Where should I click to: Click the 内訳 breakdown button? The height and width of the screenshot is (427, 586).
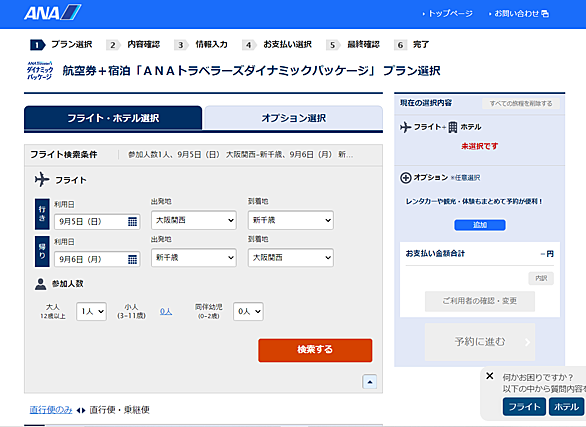(541, 278)
